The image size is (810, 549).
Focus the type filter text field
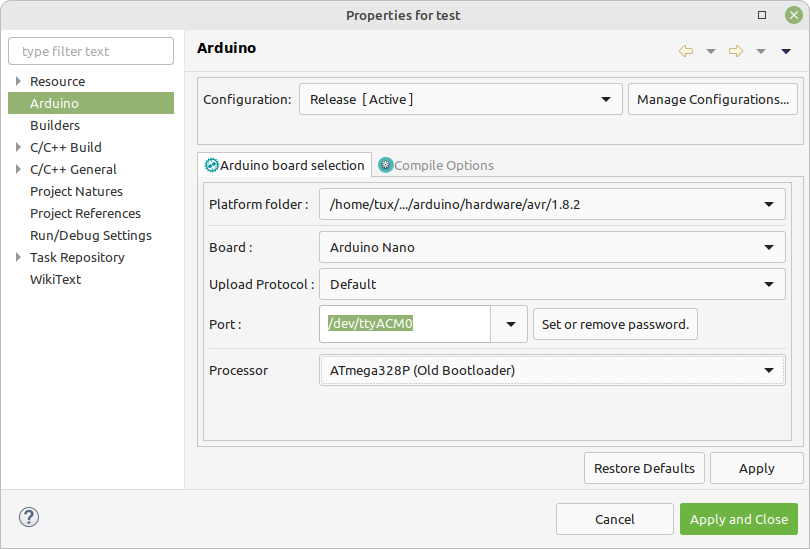(91, 51)
